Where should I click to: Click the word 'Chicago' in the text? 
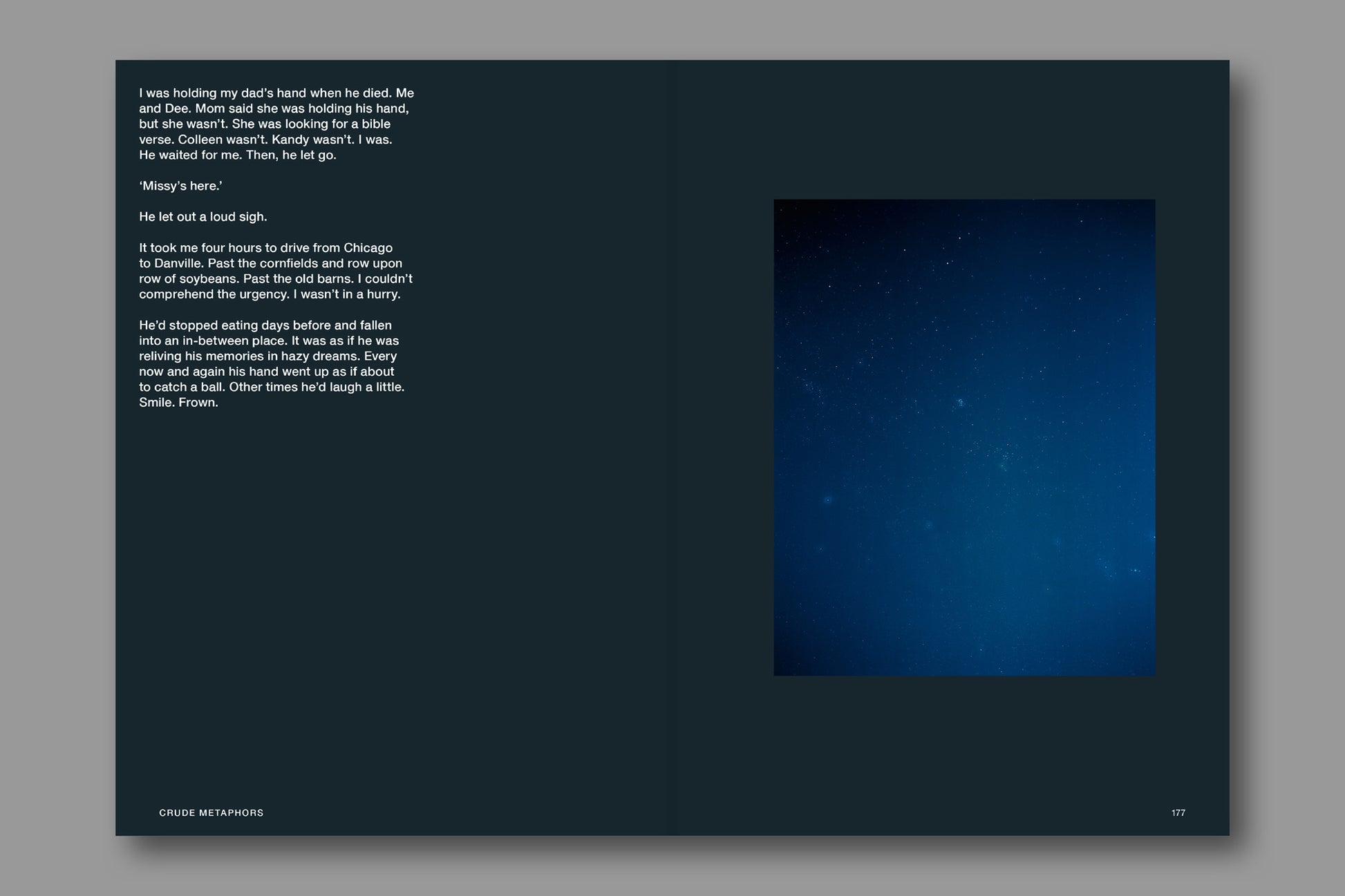pos(368,248)
